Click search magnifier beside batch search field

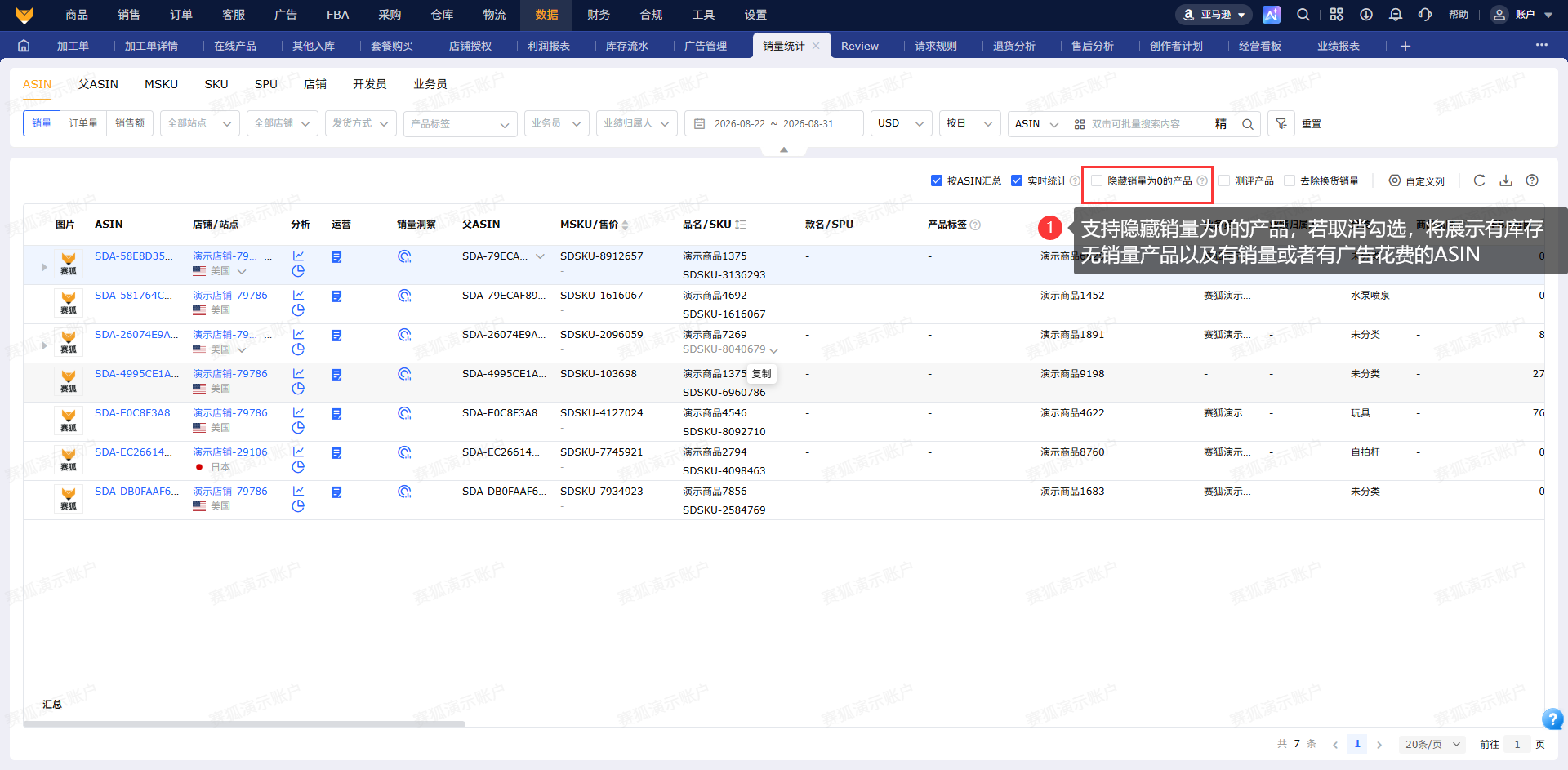pyautogui.click(x=1248, y=124)
